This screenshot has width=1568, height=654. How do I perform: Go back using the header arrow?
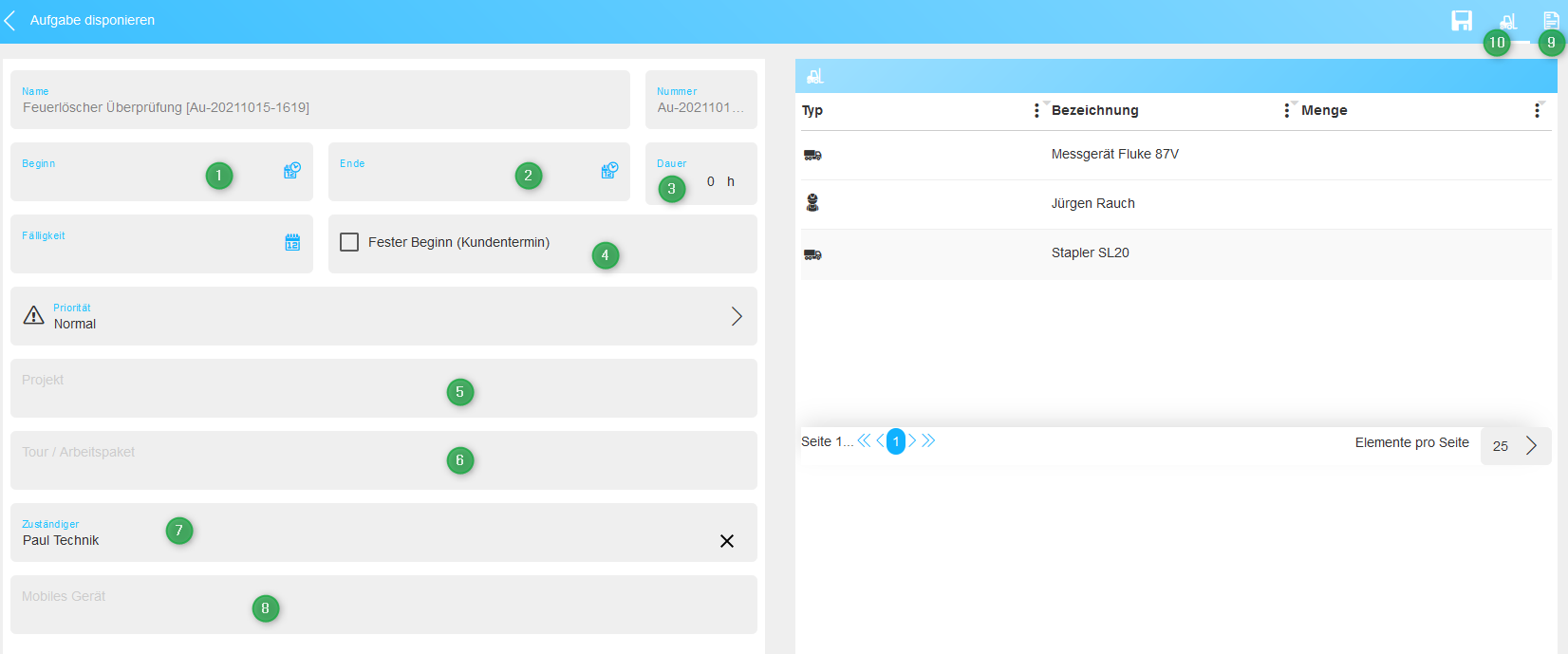[9, 20]
